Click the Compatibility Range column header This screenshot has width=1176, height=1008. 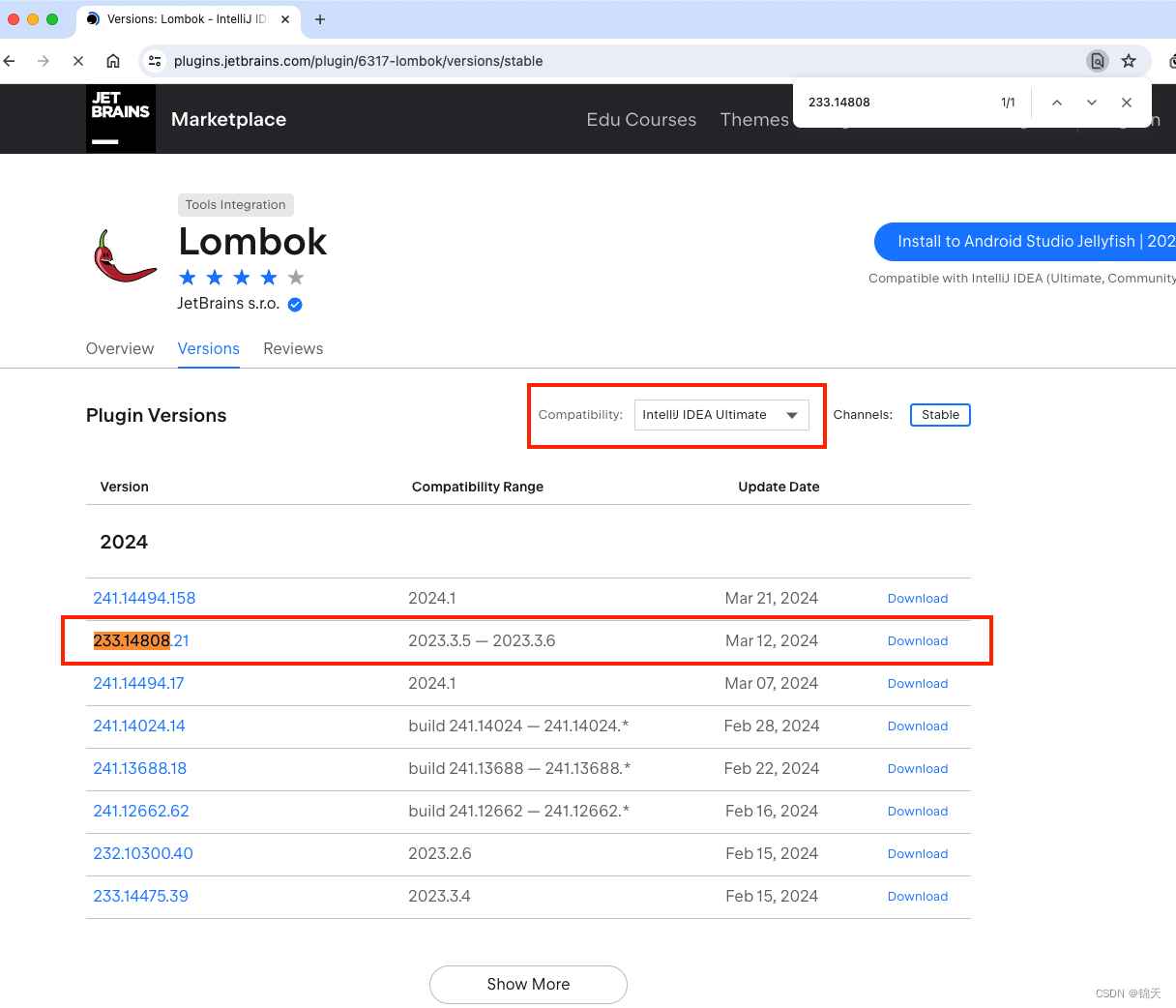pyautogui.click(x=478, y=487)
